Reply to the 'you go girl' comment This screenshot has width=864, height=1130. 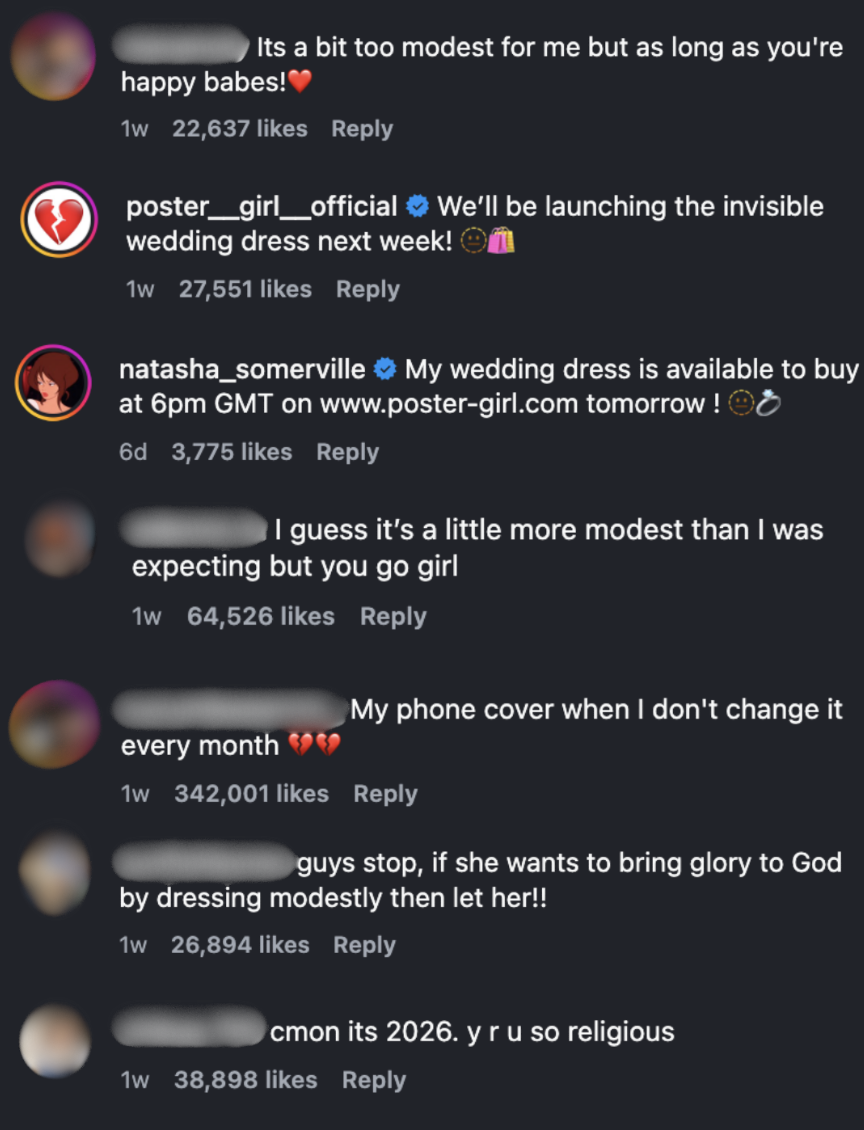393,617
